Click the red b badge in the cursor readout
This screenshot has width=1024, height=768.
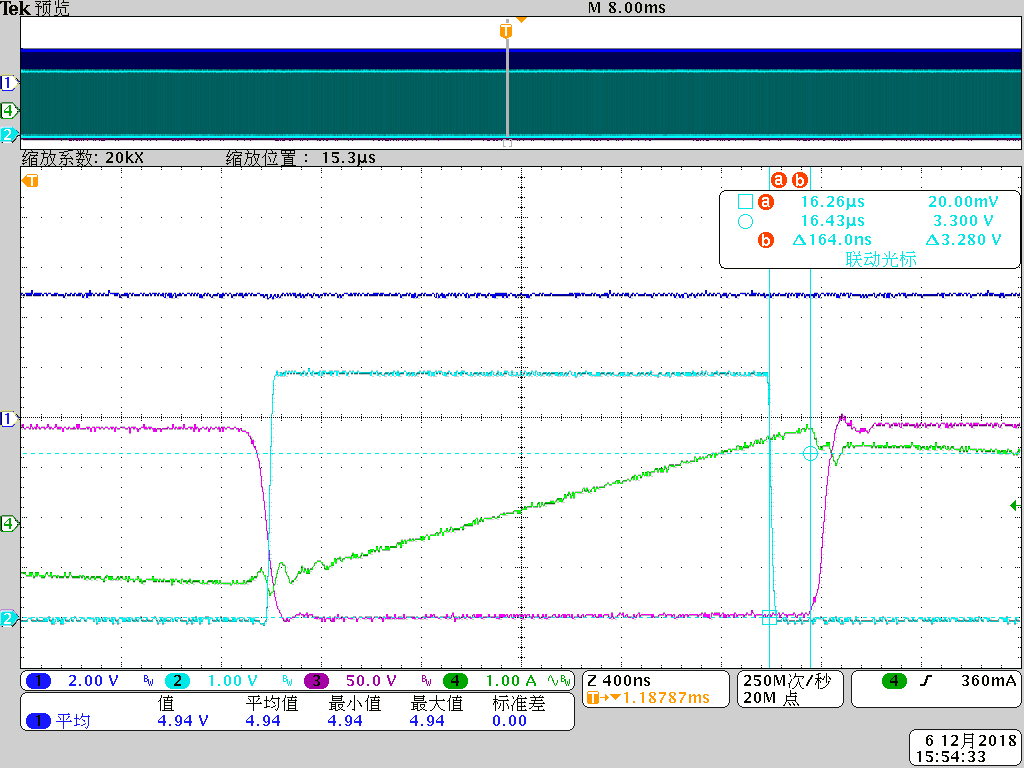765,240
